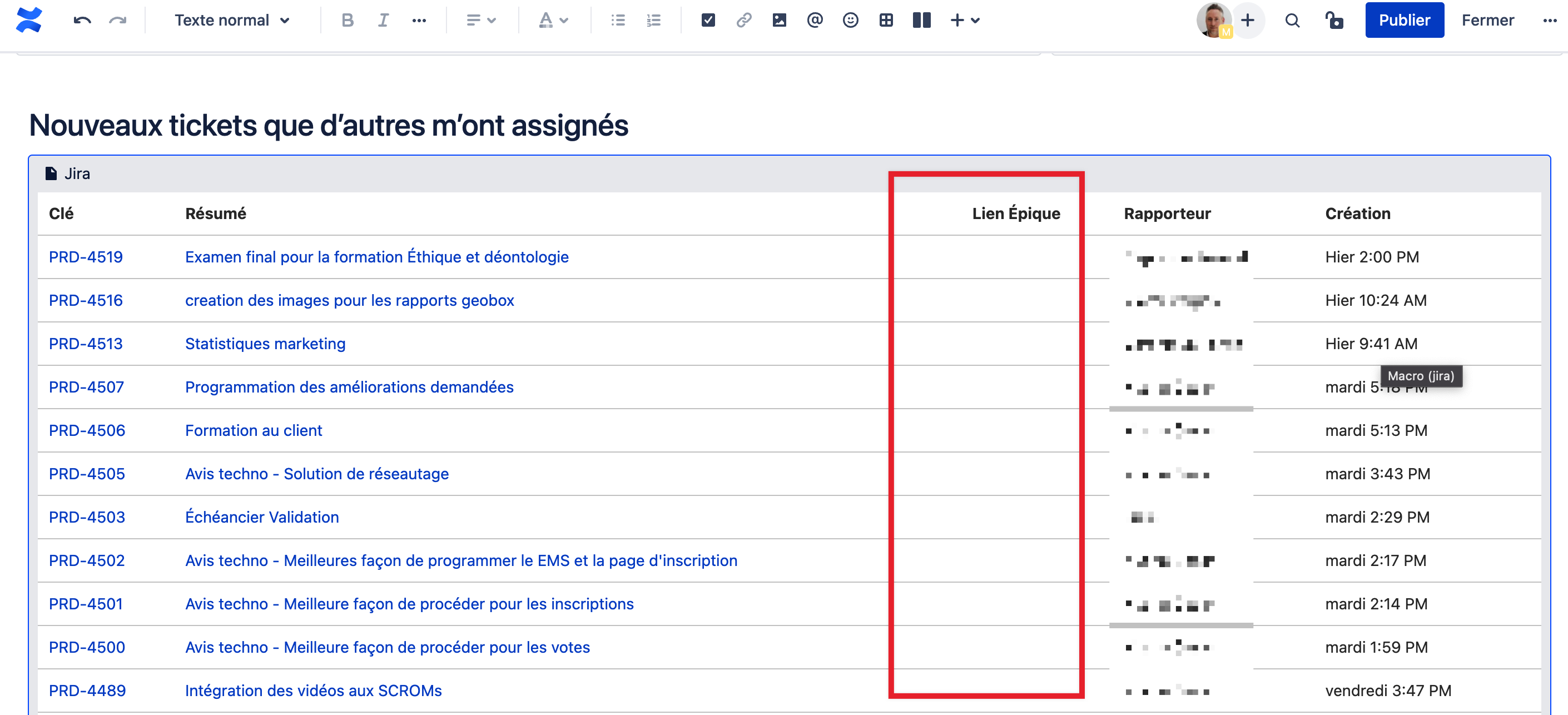Insert a bullet list
Screen dimensions: 1568x715
[618, 21]
